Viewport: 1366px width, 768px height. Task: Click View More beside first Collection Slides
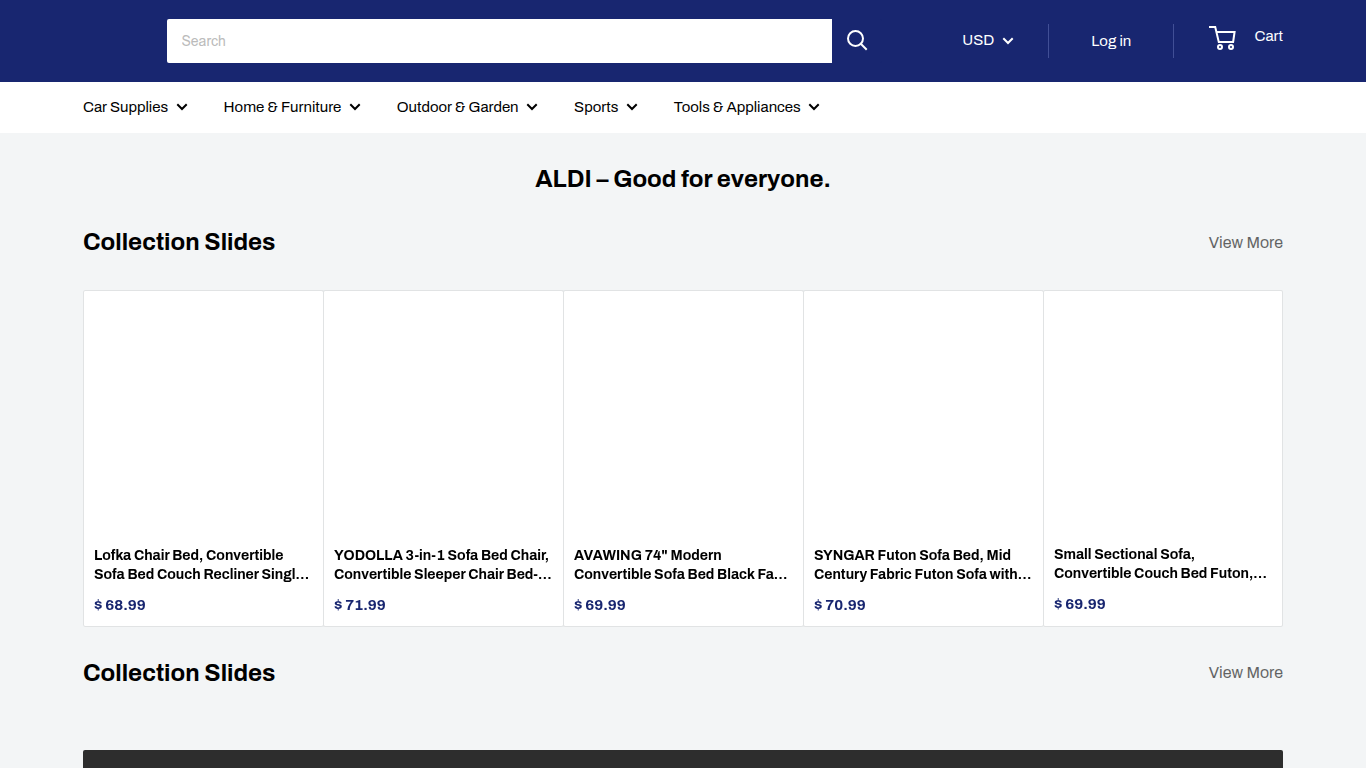coord(1245,242)
